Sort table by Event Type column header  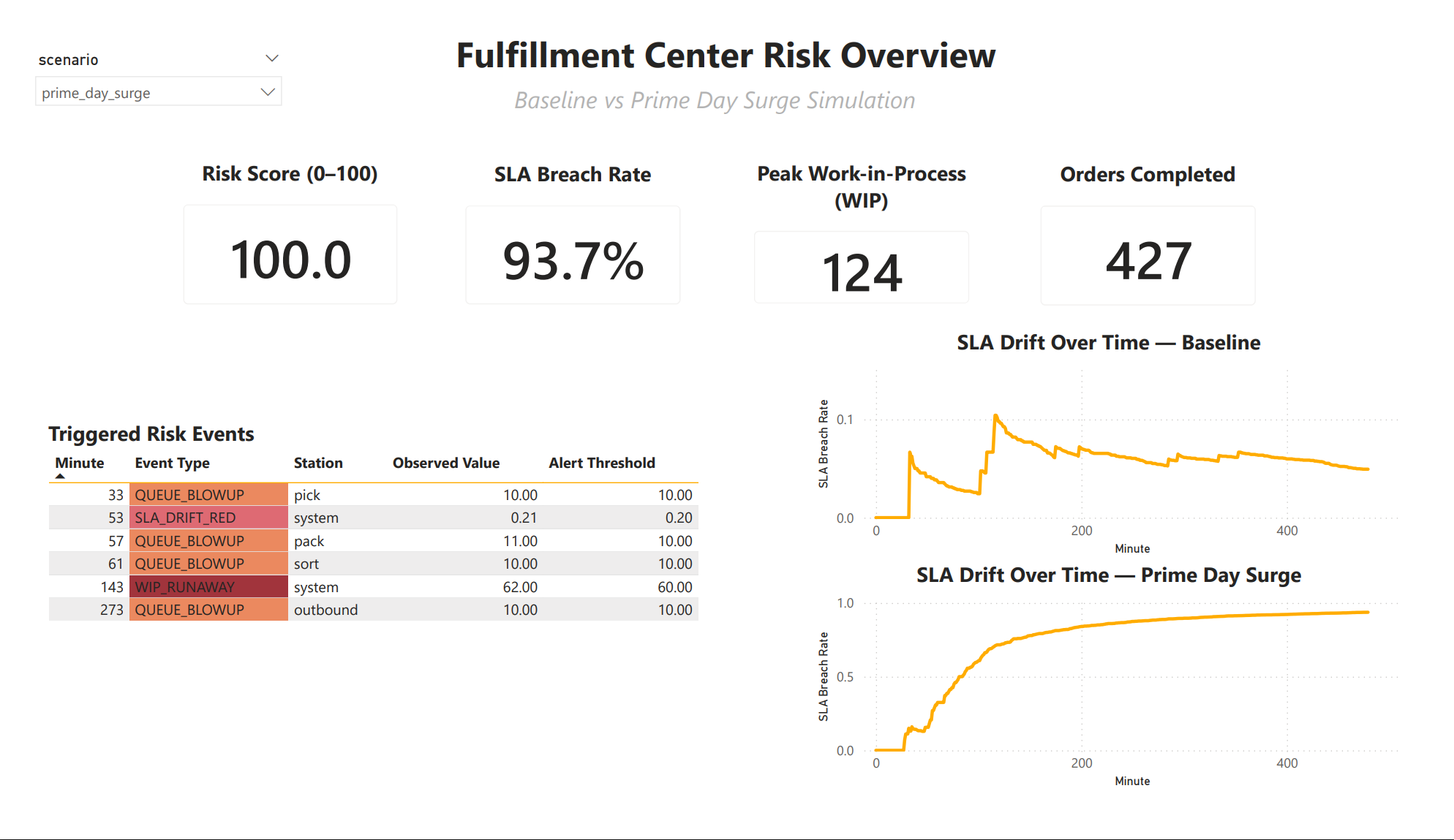[x=172, y=463]
